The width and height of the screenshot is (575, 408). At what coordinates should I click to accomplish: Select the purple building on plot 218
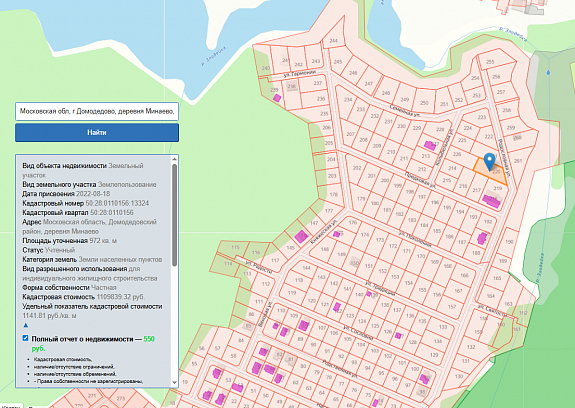[x=491, y=201]
